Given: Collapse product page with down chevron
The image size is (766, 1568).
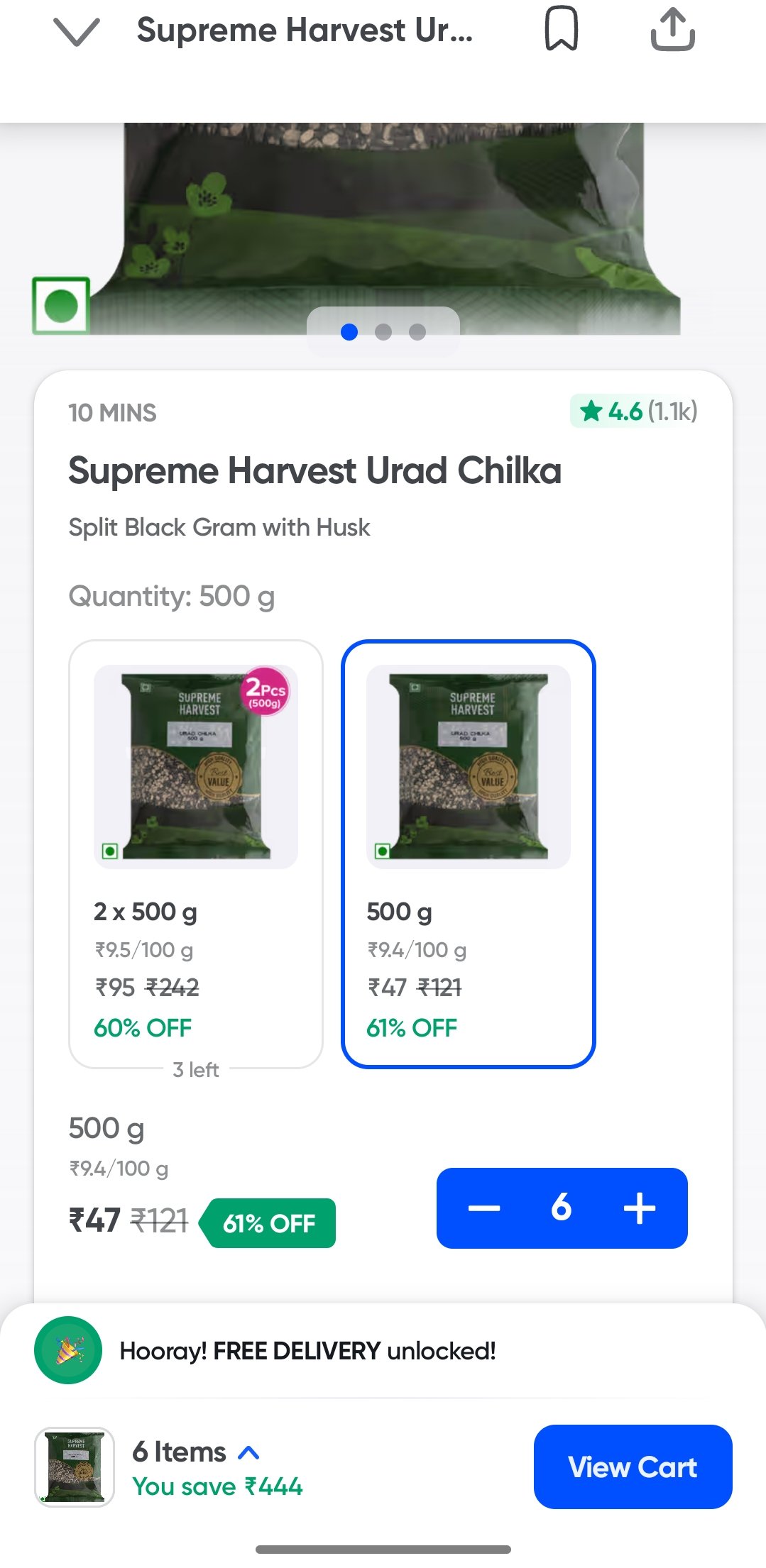Looking at the screenshot, I should click(76, 32).
